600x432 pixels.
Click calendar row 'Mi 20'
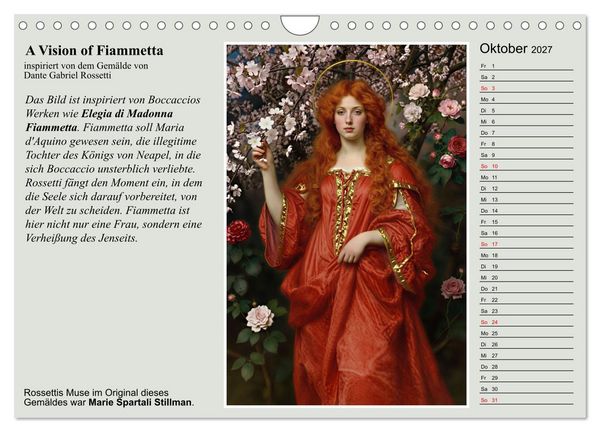527,277
